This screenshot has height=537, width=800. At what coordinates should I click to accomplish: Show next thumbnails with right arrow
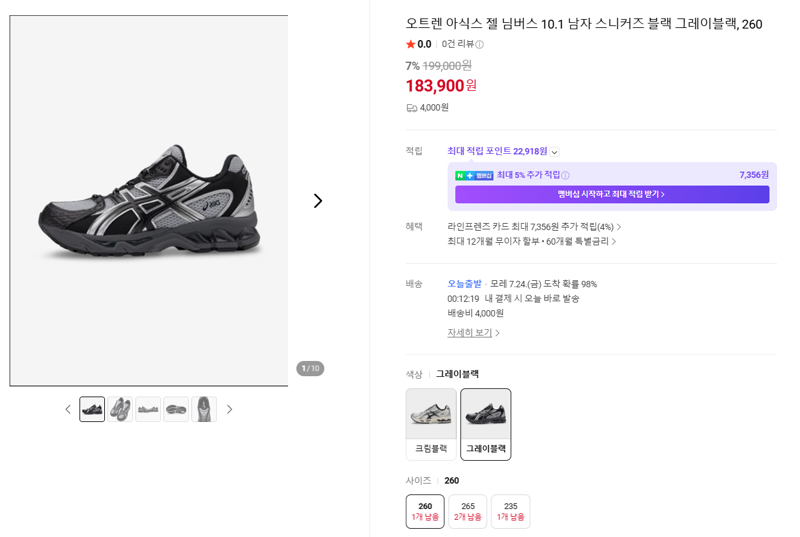(x=230, y=410)
